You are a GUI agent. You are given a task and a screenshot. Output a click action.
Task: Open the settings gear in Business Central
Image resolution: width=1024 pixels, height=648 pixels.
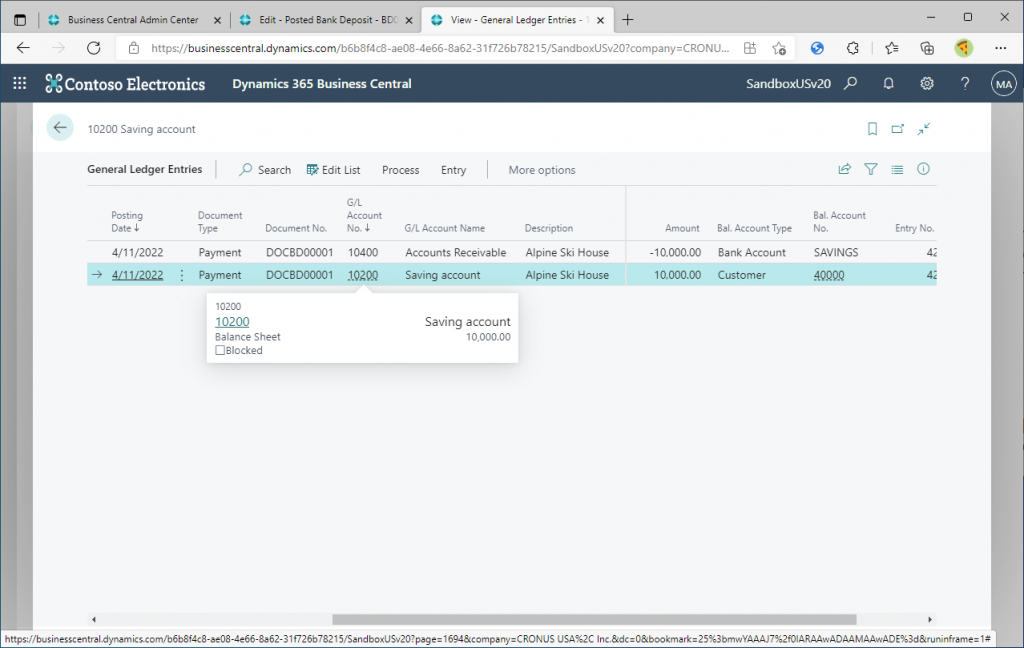click(x=927, y=84)
